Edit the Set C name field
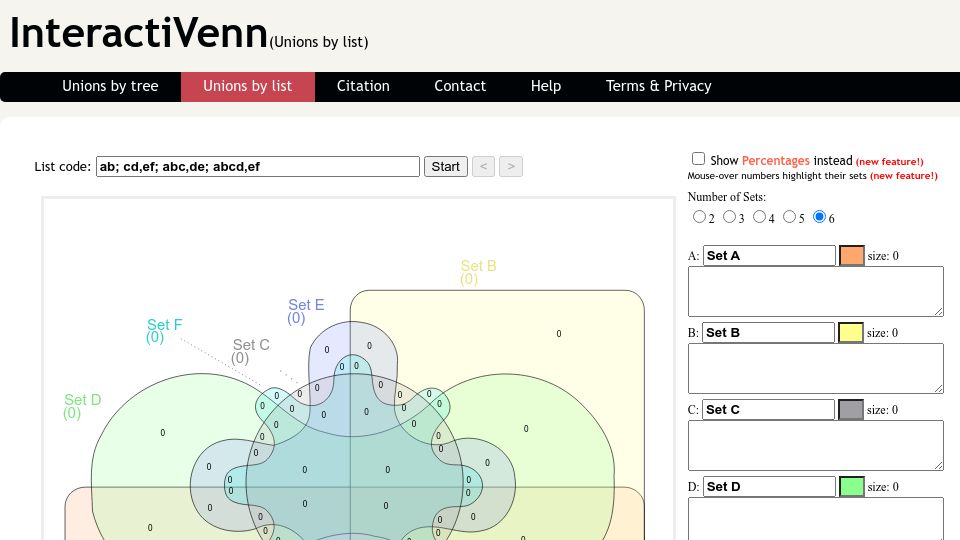Viewport: 960px width, 540px height. pos(768,410)
